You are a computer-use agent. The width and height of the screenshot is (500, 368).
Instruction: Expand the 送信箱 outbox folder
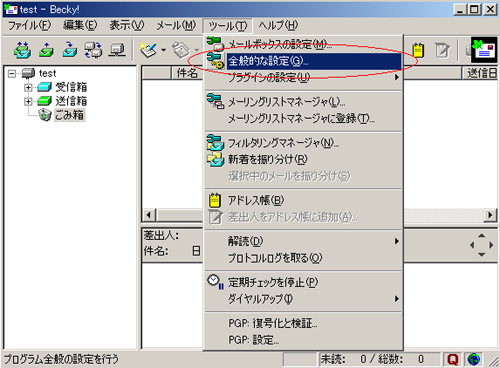click(x=28, y=101)
